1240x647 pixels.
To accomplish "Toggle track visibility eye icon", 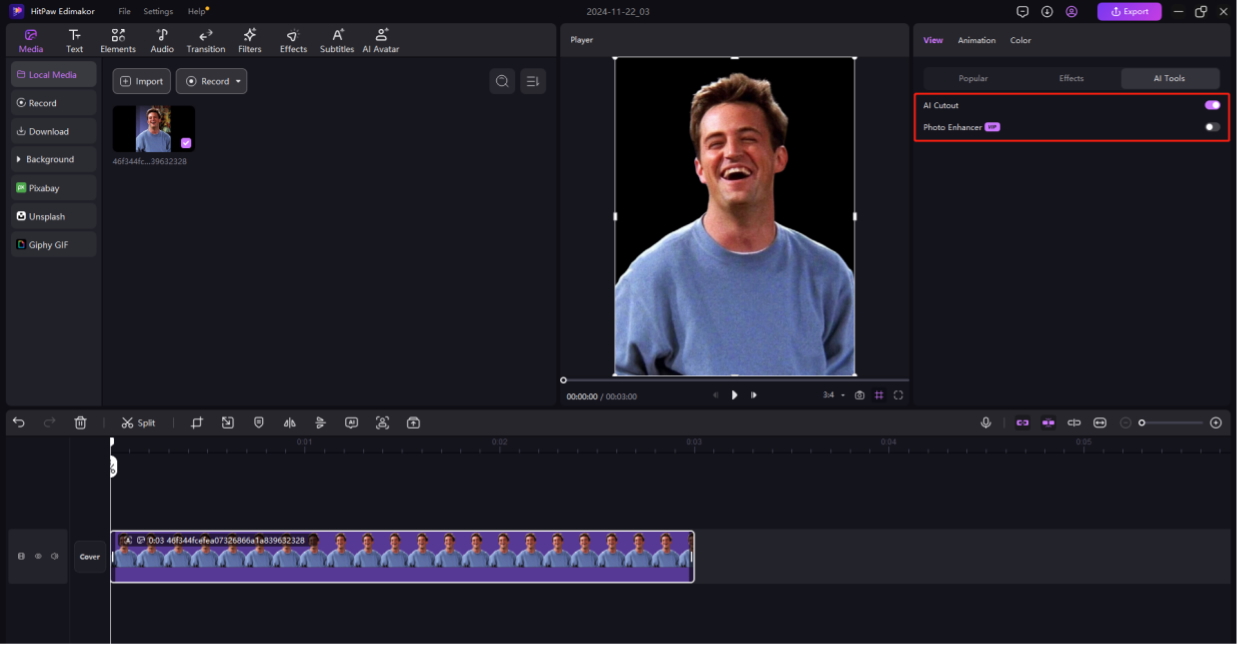I will tap(38, 556).
